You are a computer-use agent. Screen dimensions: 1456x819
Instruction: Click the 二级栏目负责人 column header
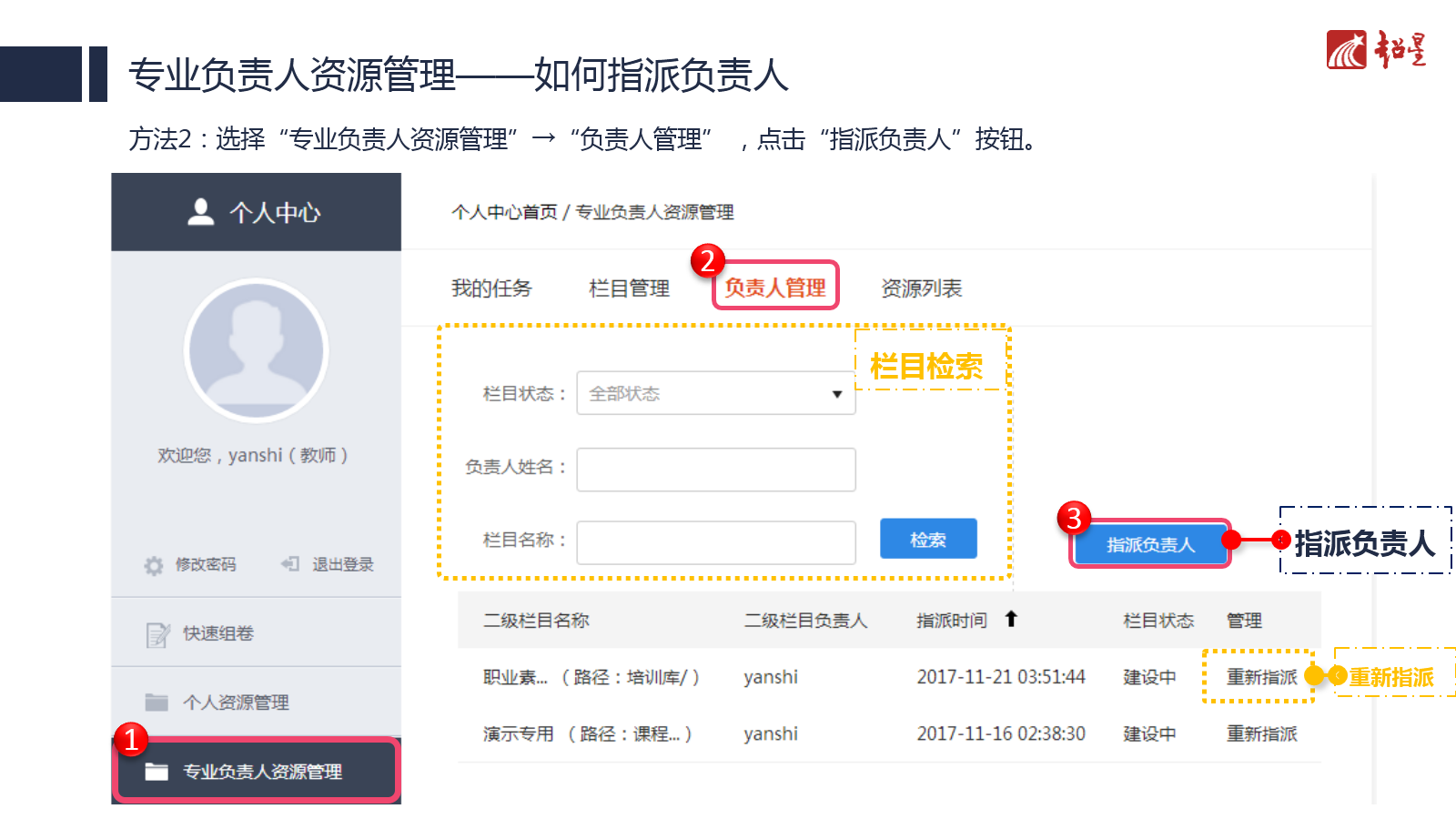click(x=806, y=621)
